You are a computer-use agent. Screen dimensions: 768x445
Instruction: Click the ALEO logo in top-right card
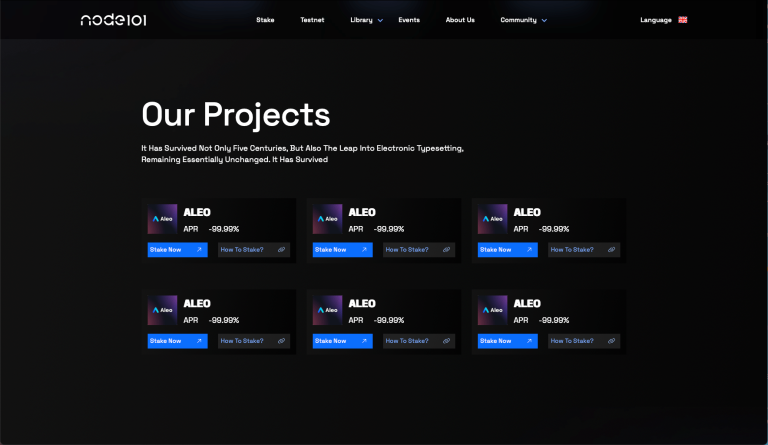(492, 219)
